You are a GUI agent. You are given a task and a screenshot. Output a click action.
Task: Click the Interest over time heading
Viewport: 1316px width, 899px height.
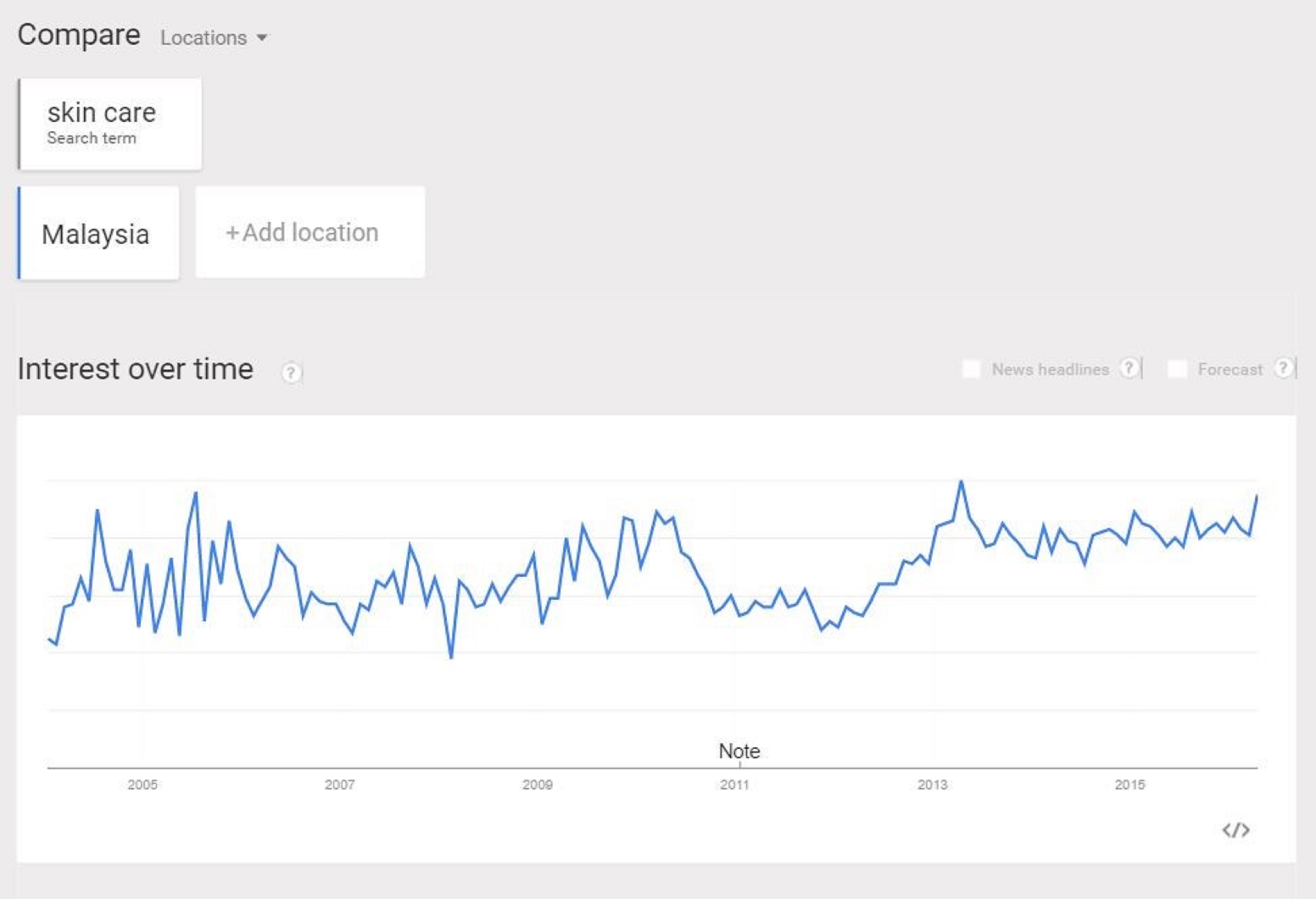click(135, 369)
